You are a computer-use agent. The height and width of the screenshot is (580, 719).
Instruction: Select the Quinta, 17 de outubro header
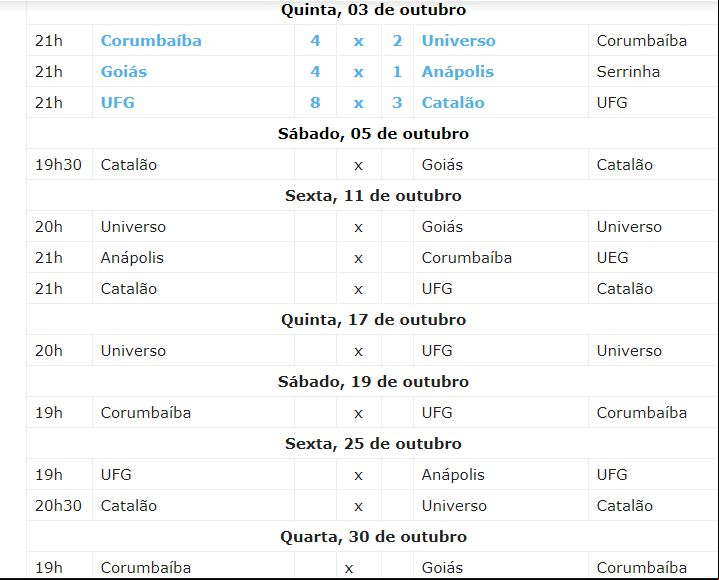tap(373, 320)
